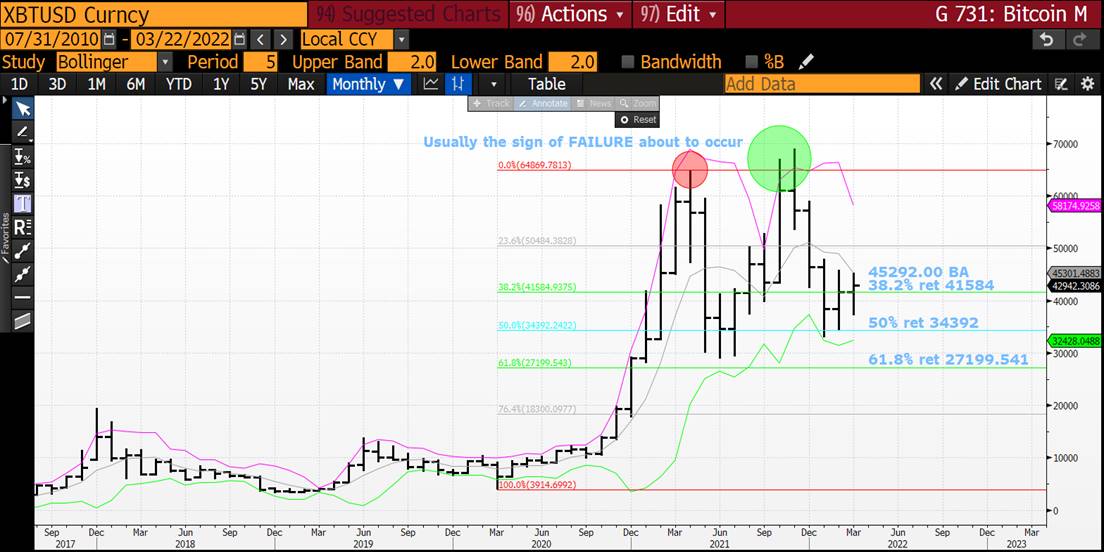This screenshot has width=1104, height=552.
Task: Click the Table button
Action: coord(546,84)
